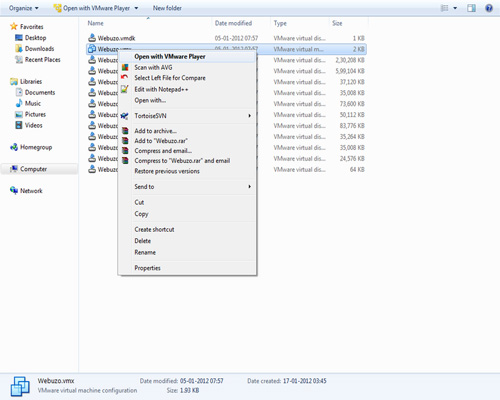
Task: Select Network in the sidebar
Action: point(26,191)
